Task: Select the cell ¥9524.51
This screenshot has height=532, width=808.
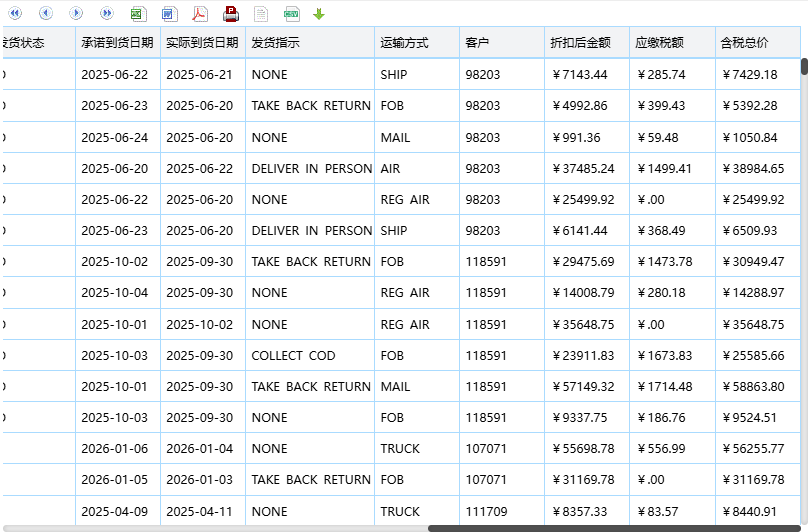Action: pos(758,418)
